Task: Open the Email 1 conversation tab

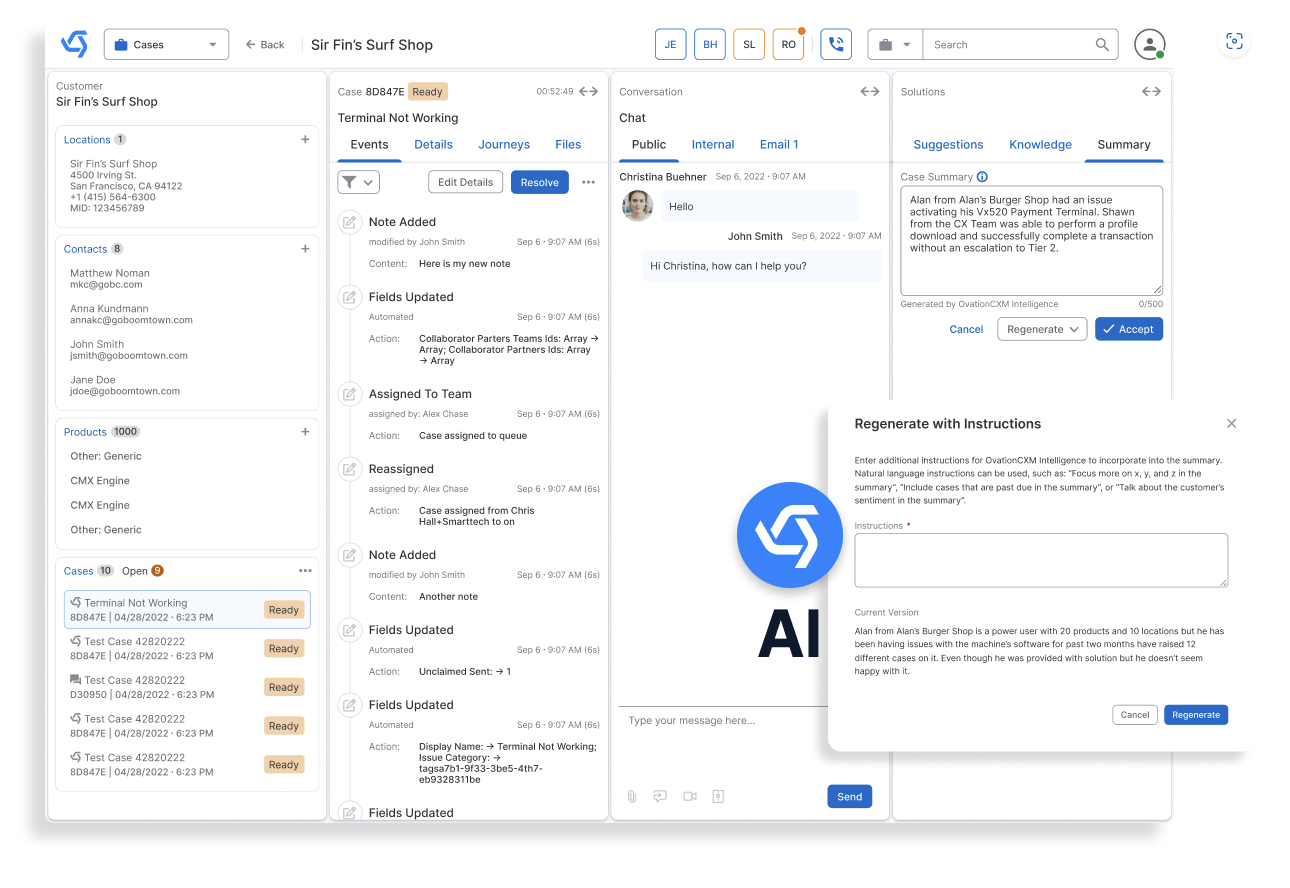Action: [x=778, y=144]
